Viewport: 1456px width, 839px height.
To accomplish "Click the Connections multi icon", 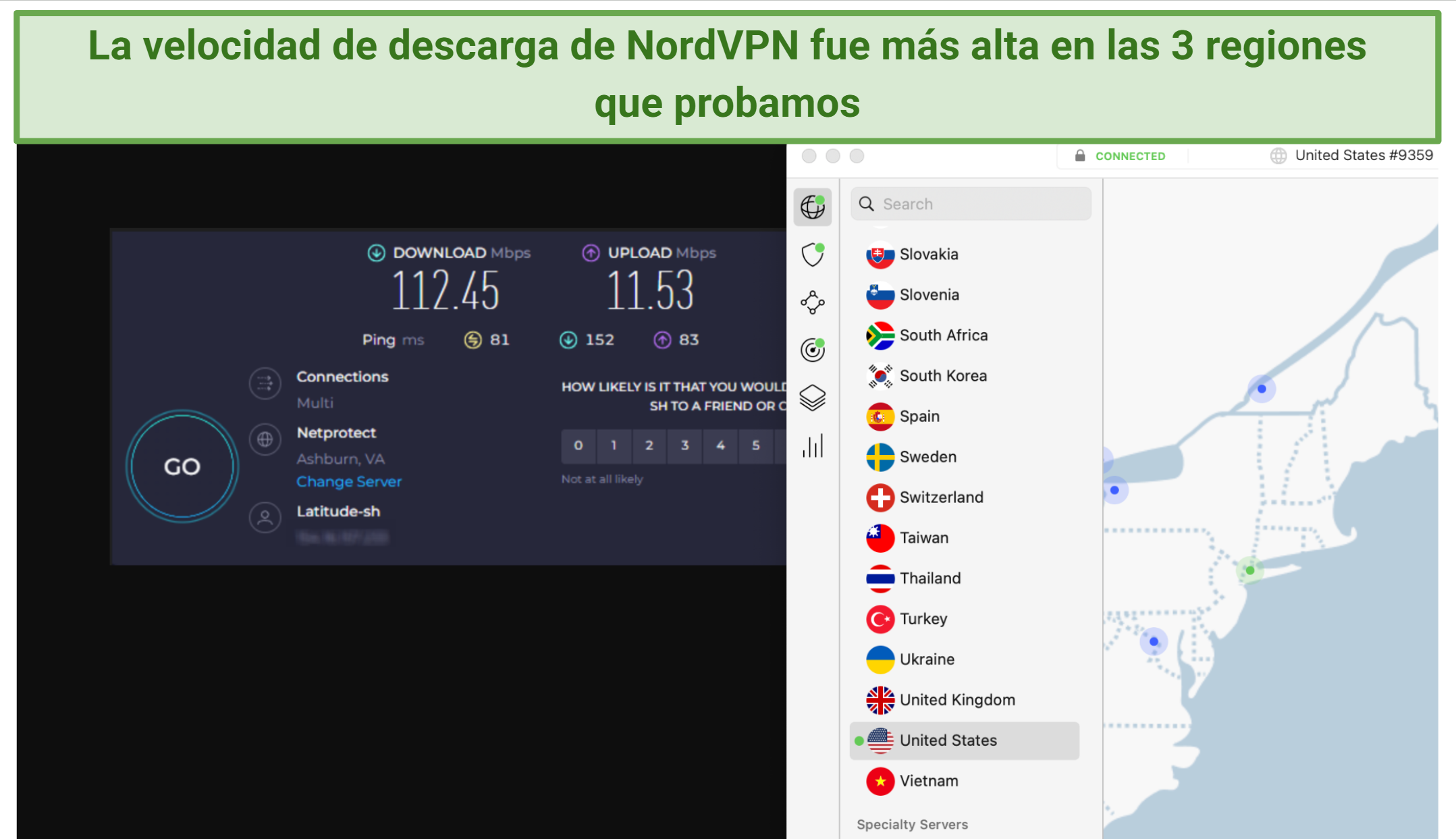I will (x=265, y=383).
